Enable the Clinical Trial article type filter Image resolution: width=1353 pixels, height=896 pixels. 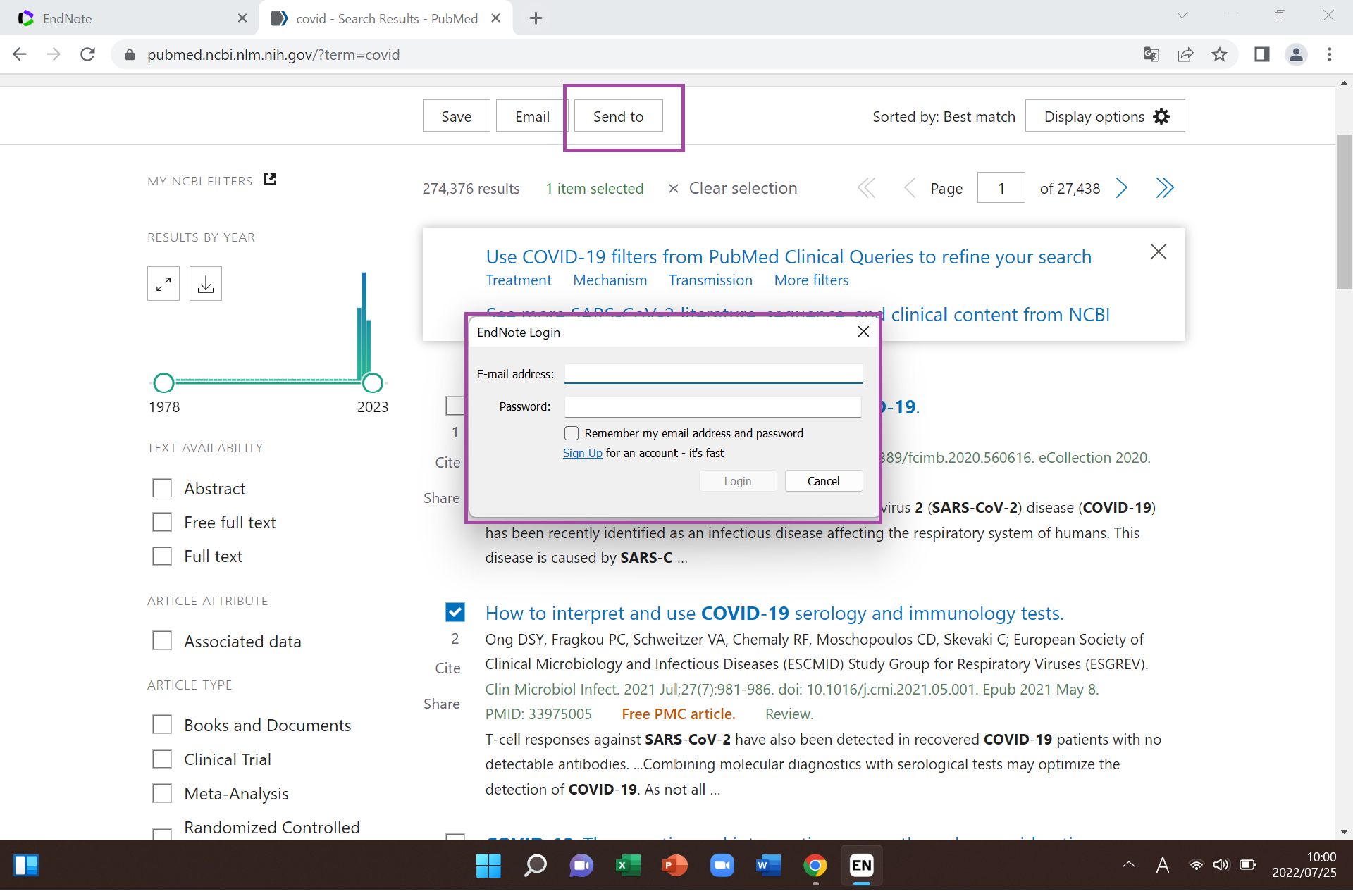tap(161, 759)
